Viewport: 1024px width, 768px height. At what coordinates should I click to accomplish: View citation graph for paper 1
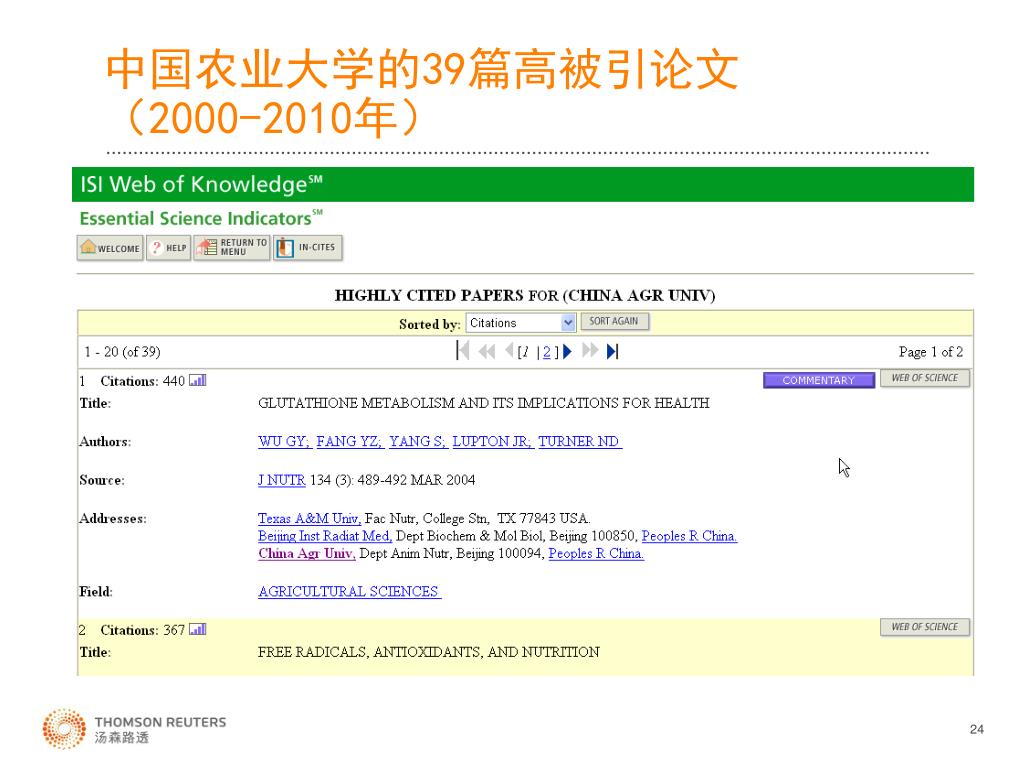coord(197,380)
